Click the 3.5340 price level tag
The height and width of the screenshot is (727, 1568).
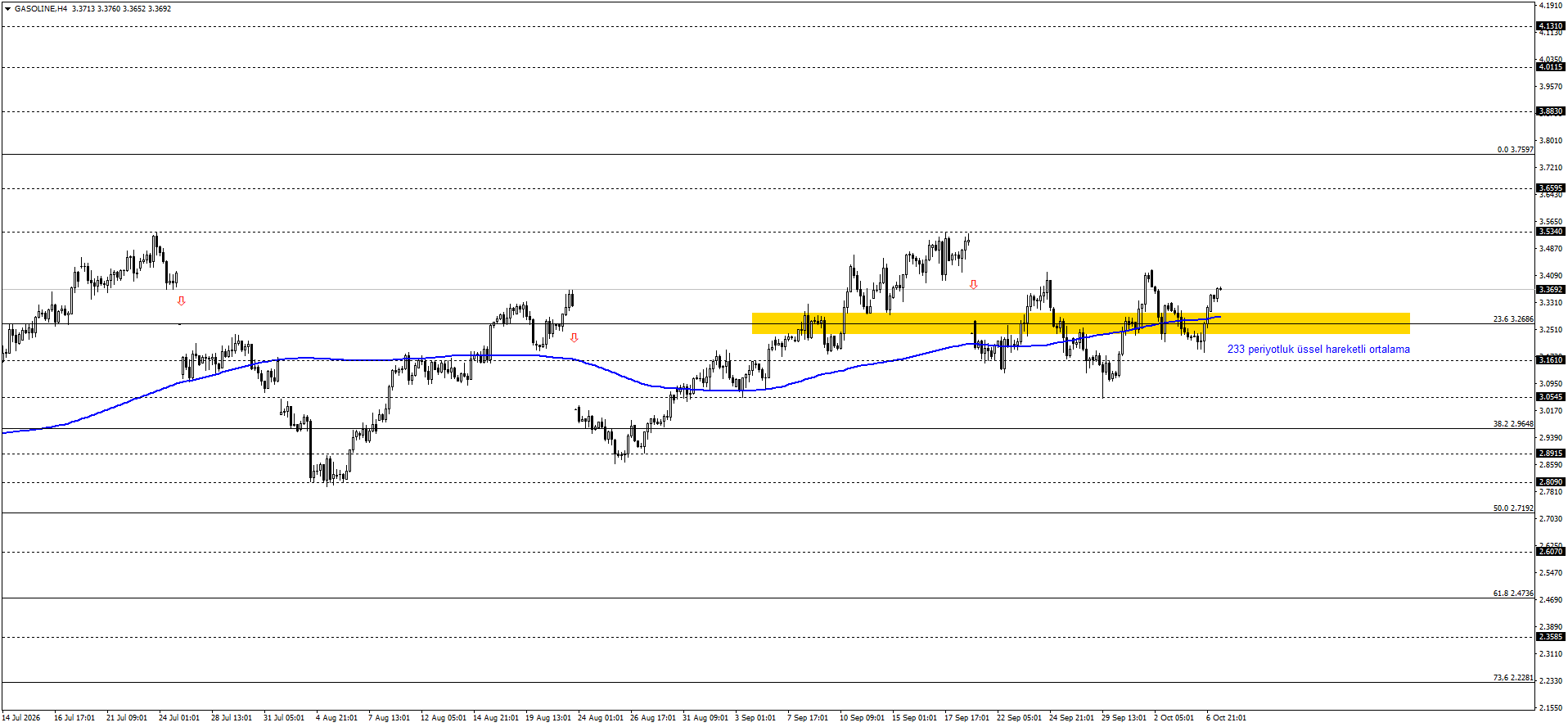1551,232
